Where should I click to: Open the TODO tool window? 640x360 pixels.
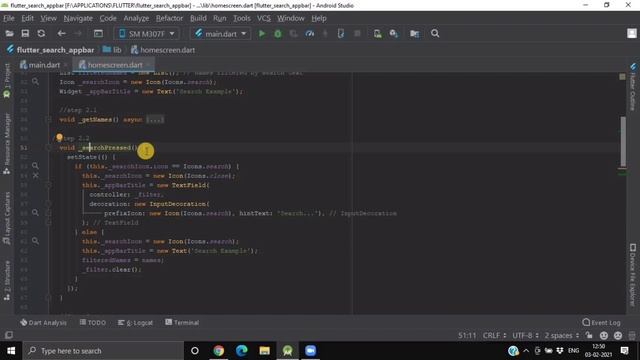[93, 322]
